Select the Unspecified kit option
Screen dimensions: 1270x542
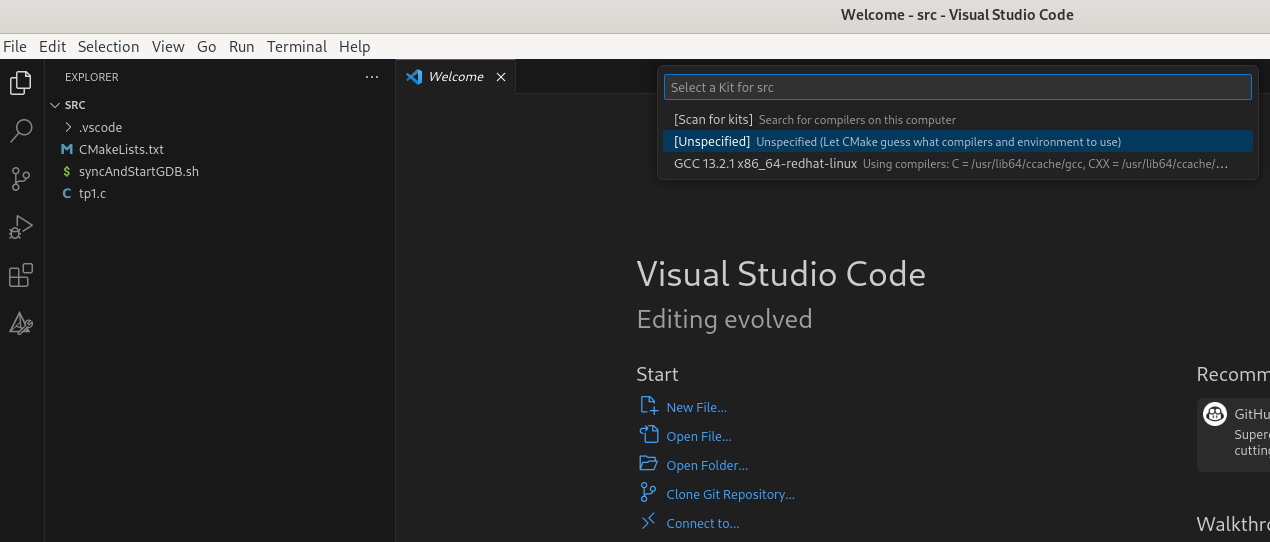(x=711, y=141)
